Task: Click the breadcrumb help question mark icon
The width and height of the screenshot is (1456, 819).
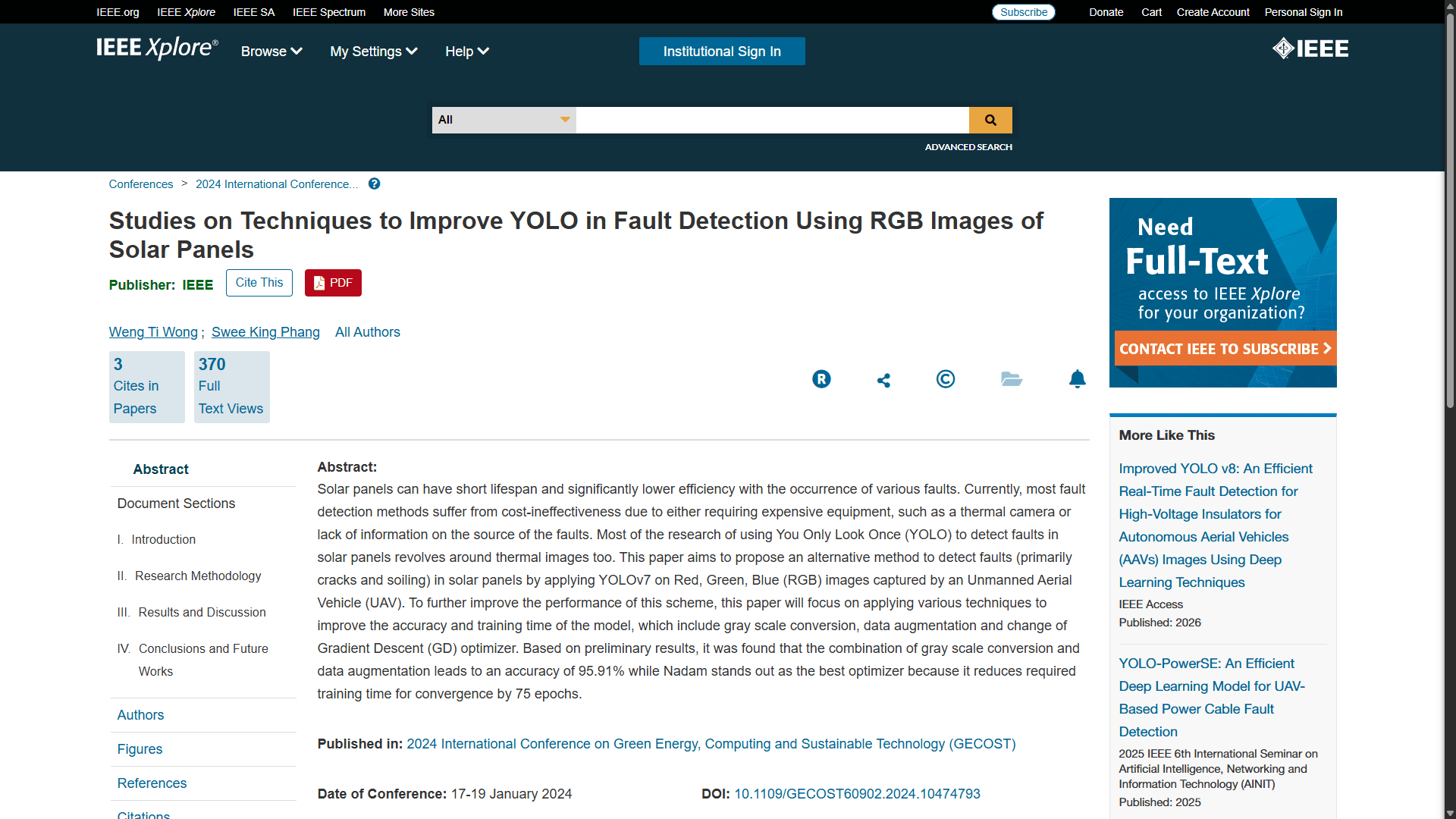Action: 375,184
